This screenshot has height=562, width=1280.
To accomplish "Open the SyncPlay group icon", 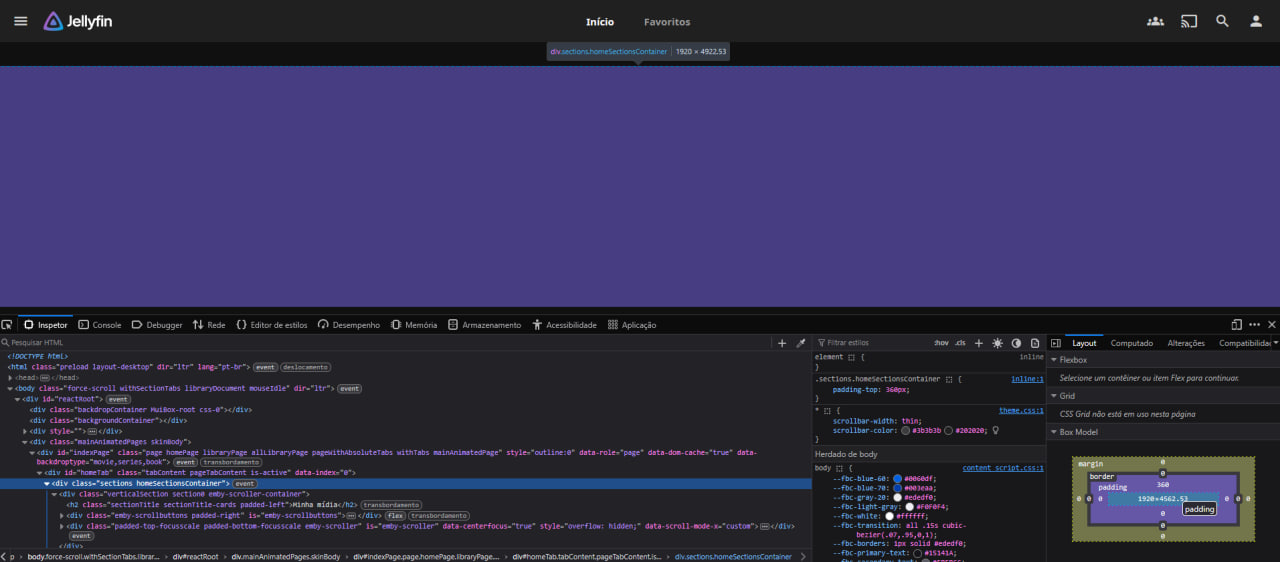I will click(x=1155, y=21).
